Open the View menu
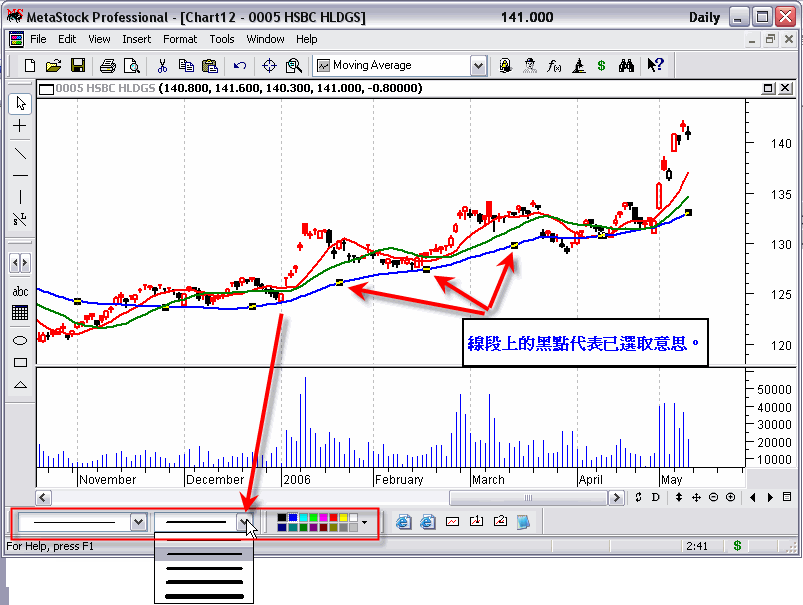 [x=99, y=39]
